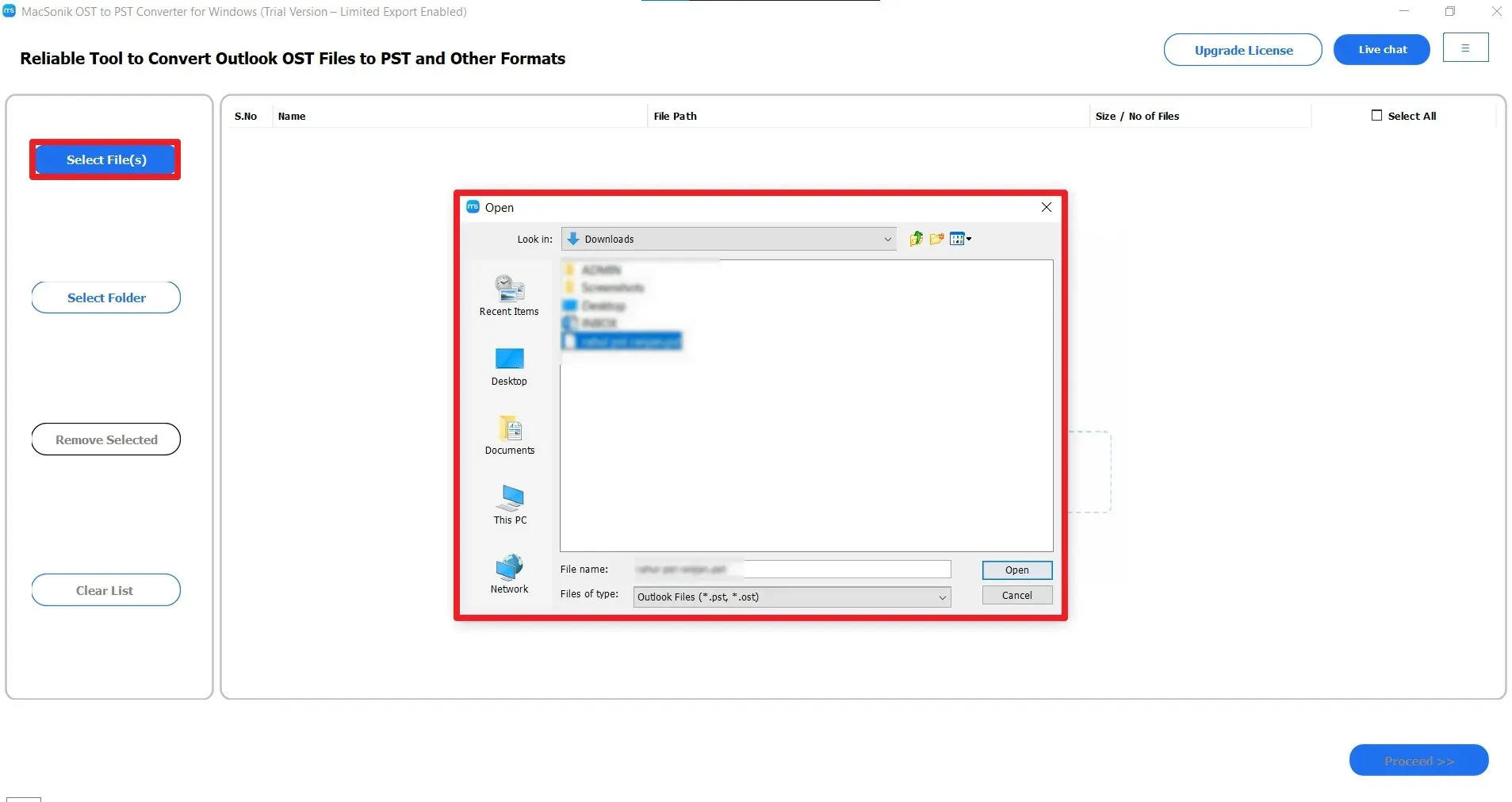Close the MacSonik converter window
The width and height of the screenshot is (1512, 802).
click(x=1497, y=11)
